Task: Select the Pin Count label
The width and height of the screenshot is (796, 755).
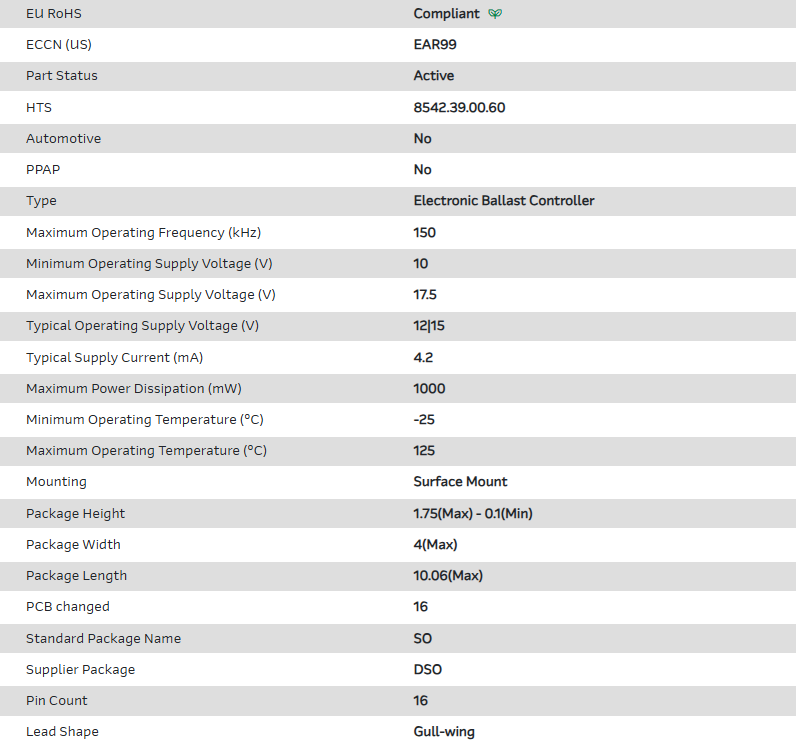Action: coord(57,701)
